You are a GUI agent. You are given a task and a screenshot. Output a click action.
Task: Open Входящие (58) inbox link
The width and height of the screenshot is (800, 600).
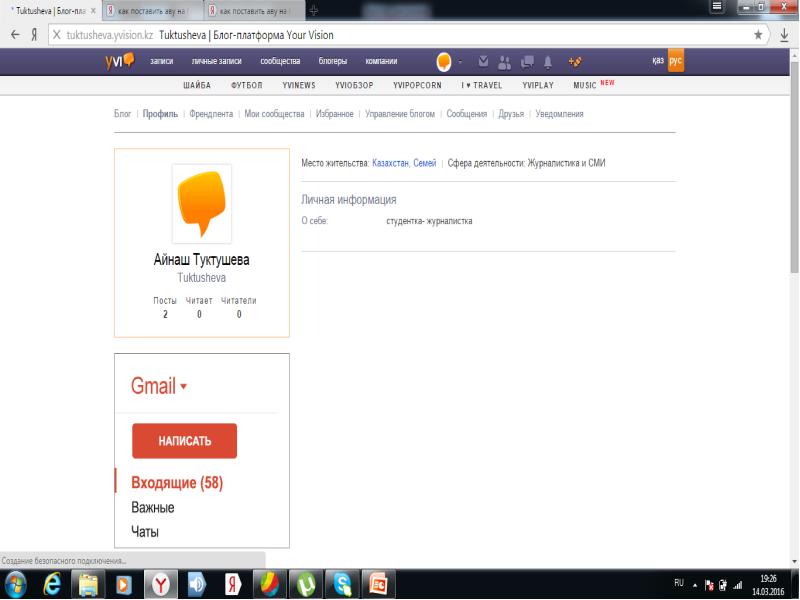pyautogui.click(x=176, y=483)
